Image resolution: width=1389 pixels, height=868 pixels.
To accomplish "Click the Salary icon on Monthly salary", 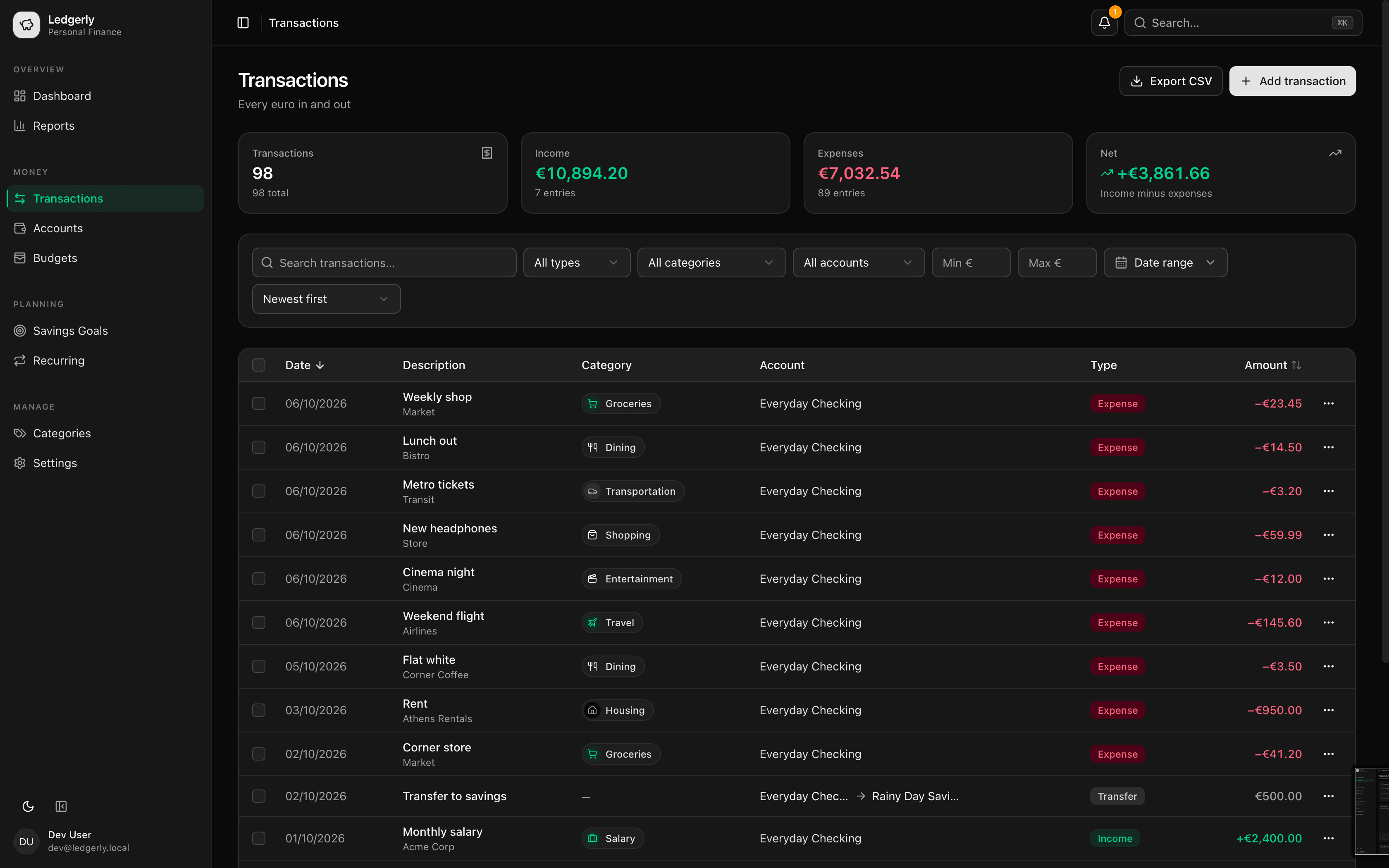I will [x=592, y=839].
